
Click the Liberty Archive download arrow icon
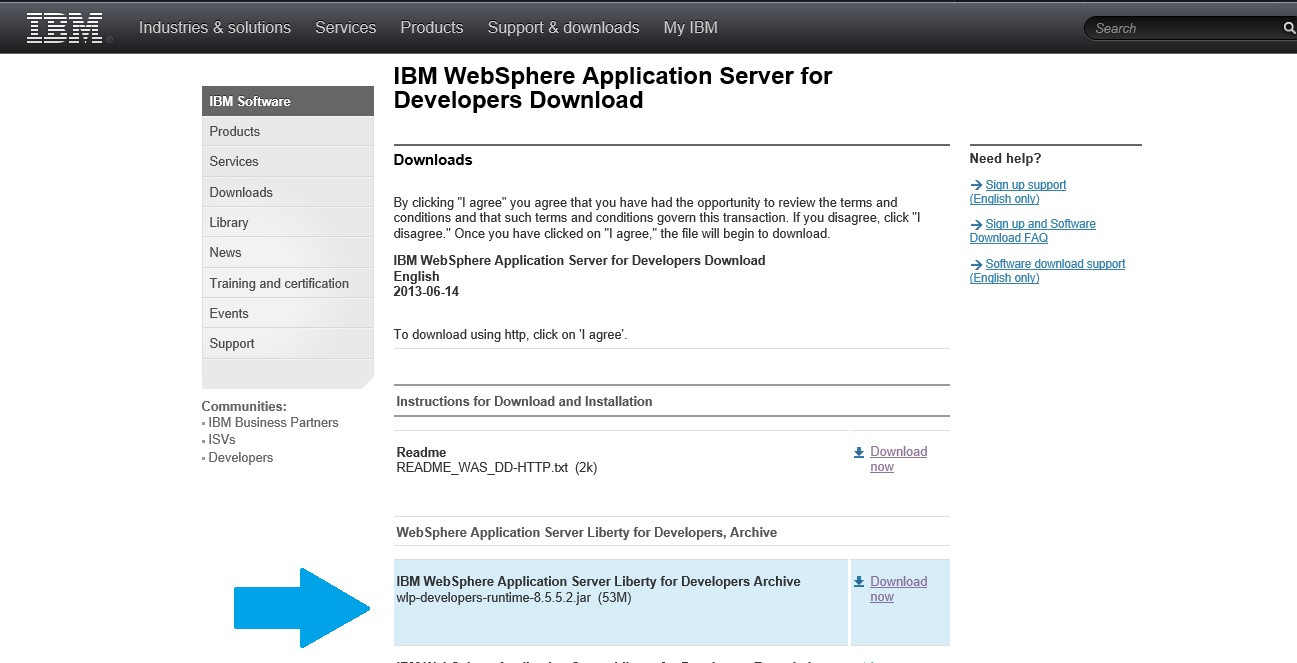[x=859, y=582]
